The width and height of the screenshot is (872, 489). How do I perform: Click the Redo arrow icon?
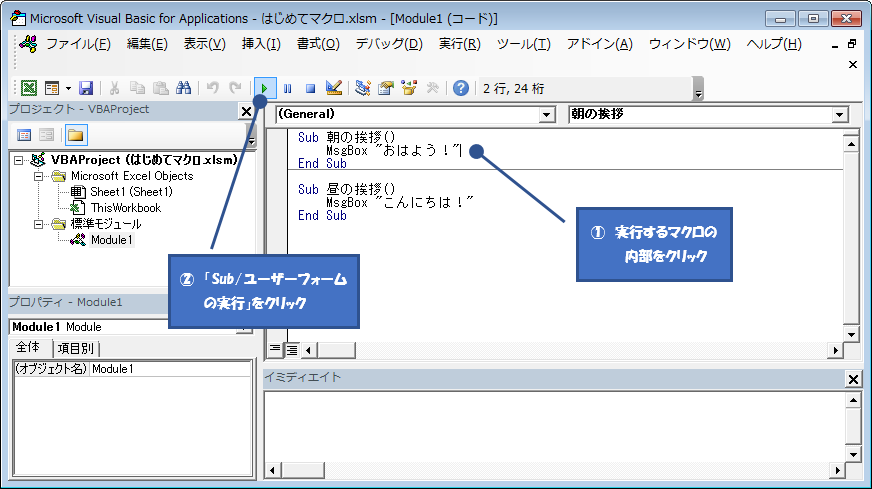coord(235,88)
